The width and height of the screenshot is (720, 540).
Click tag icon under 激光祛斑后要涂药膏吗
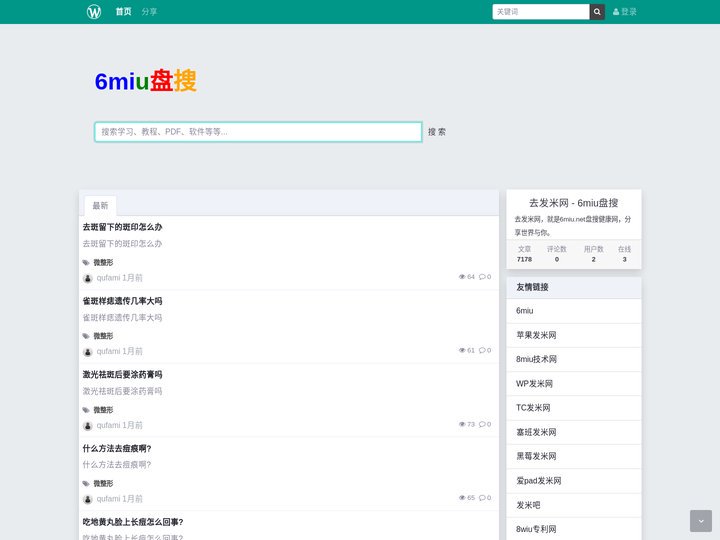pos(86,410)
